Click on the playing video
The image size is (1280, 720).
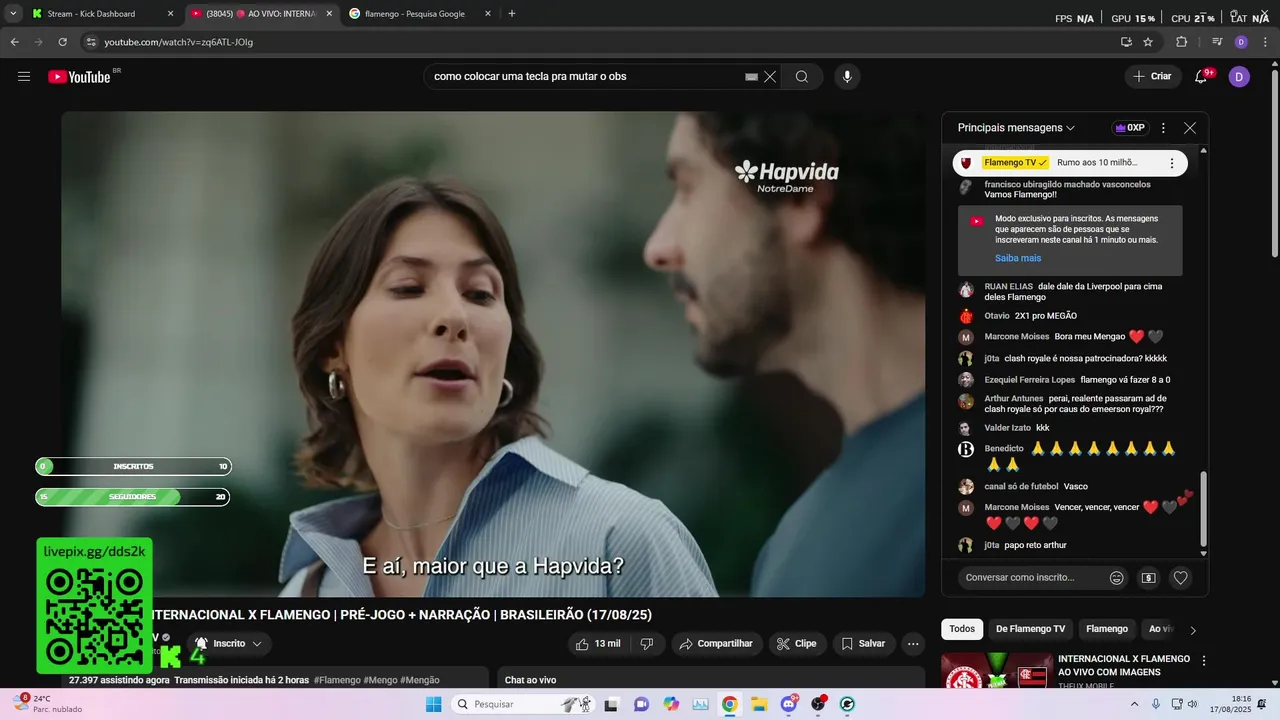pos(493,354)
